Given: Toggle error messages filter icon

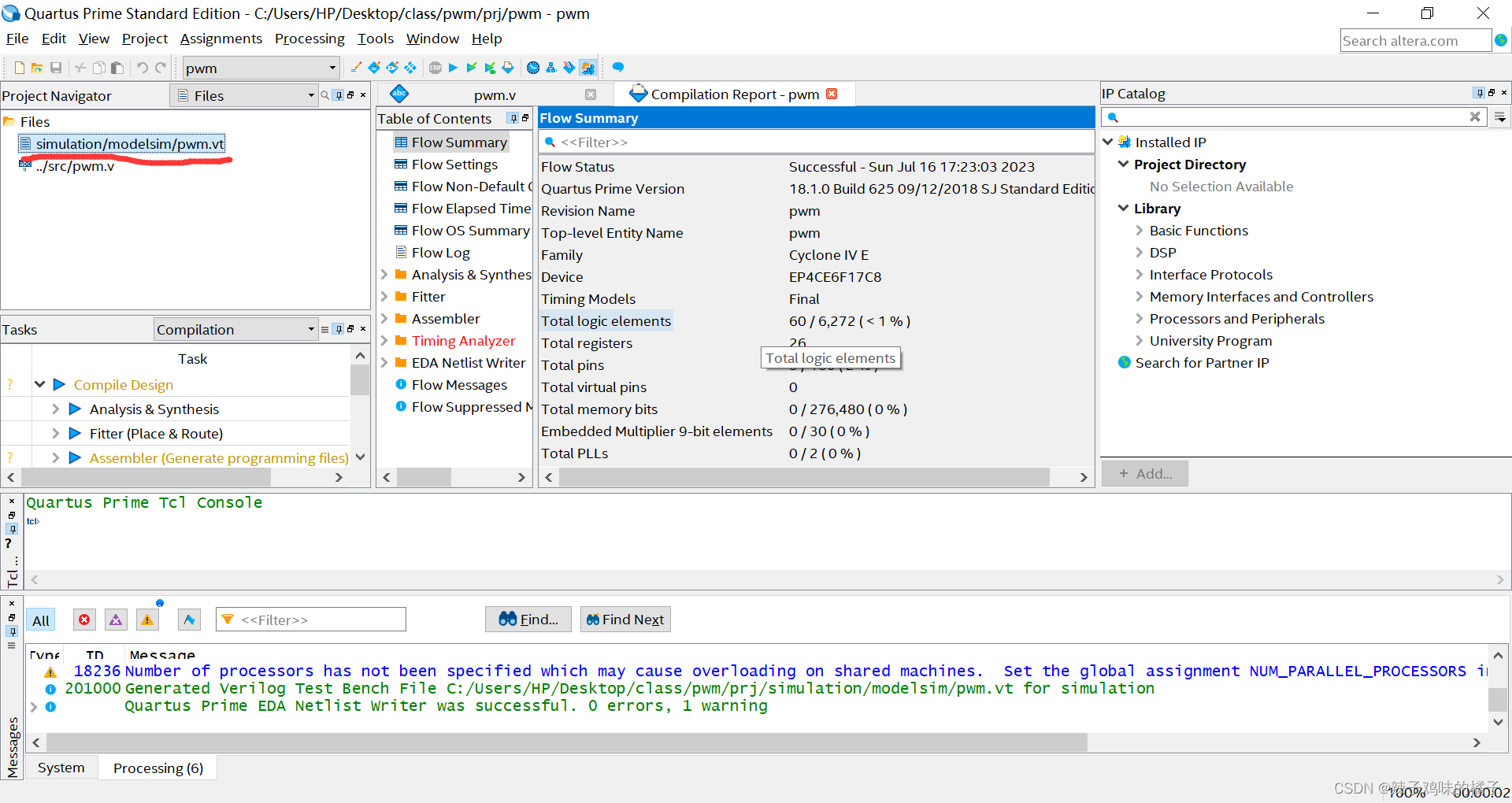Looking at the screenshot, I should (84, 620).
